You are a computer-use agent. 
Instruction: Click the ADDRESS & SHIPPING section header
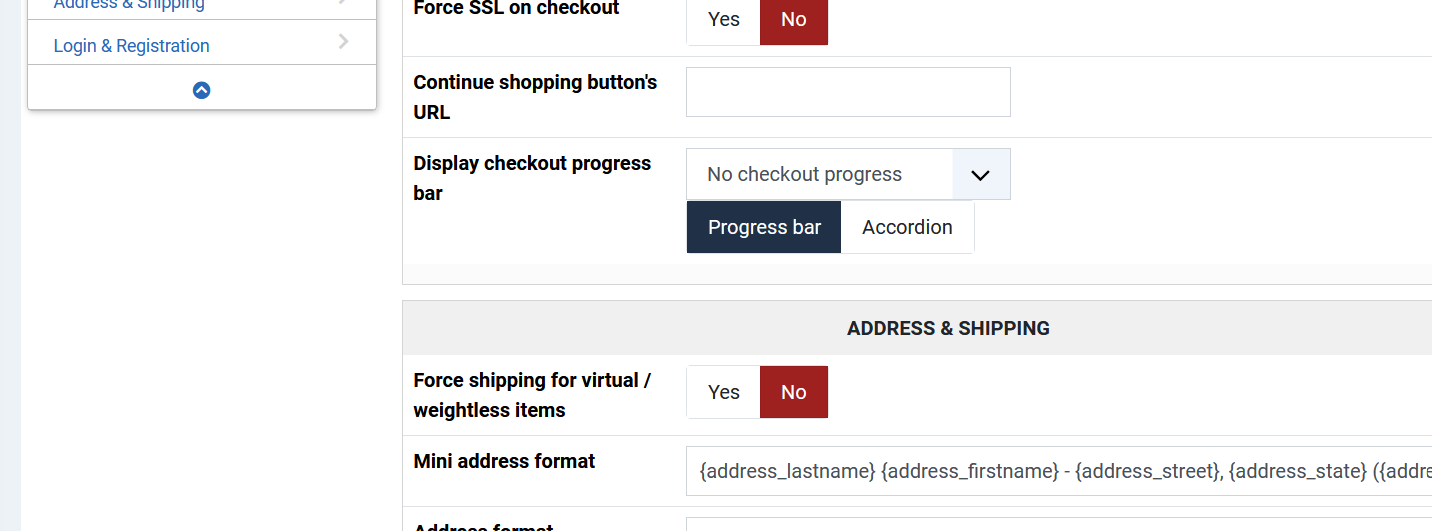pos(948,328)
